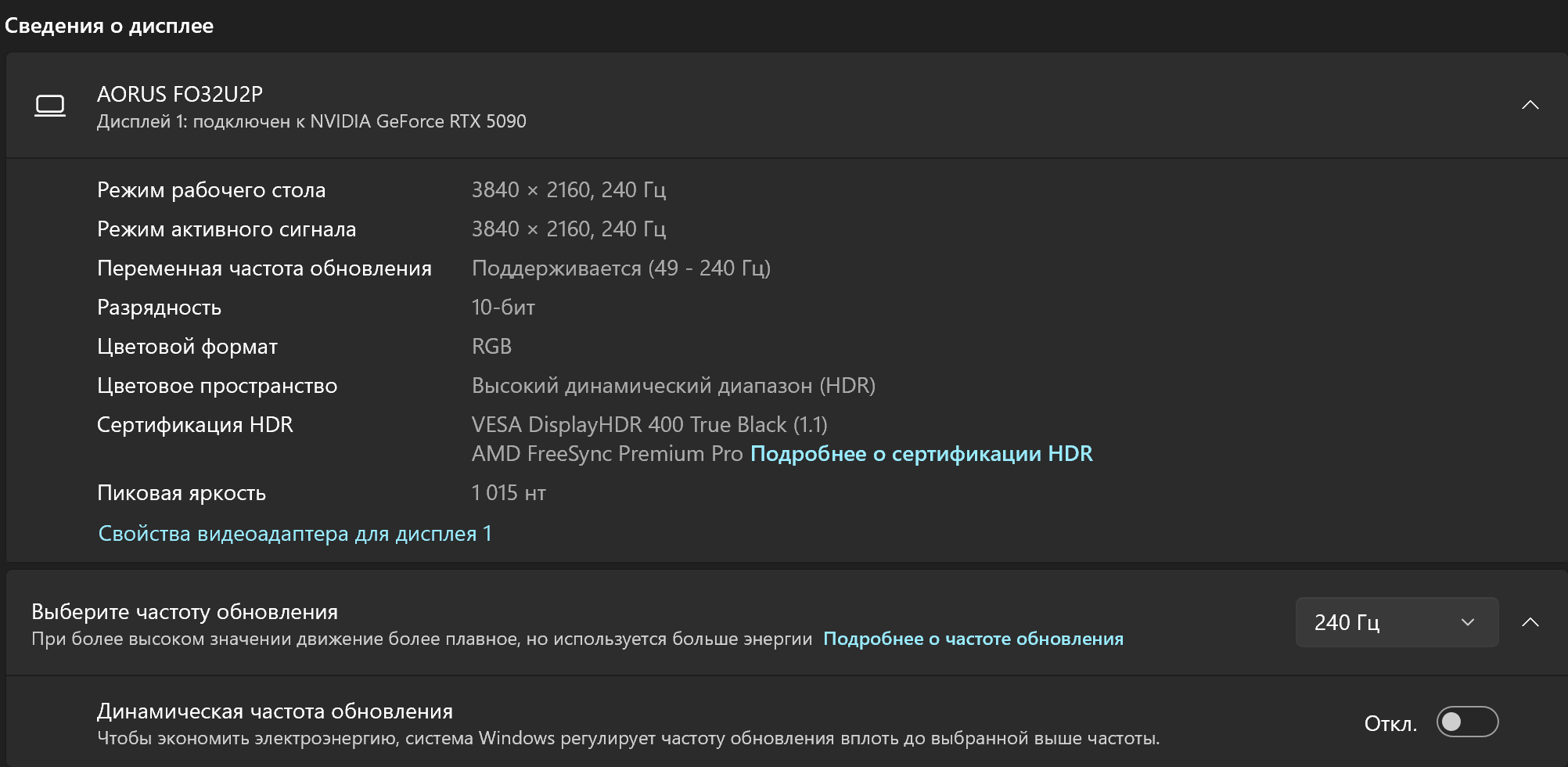Click the display monitor icon beside AORUS FO32U2P
Screen dimensions: 1568x767
pyautogui.click(x=50, y=105)
